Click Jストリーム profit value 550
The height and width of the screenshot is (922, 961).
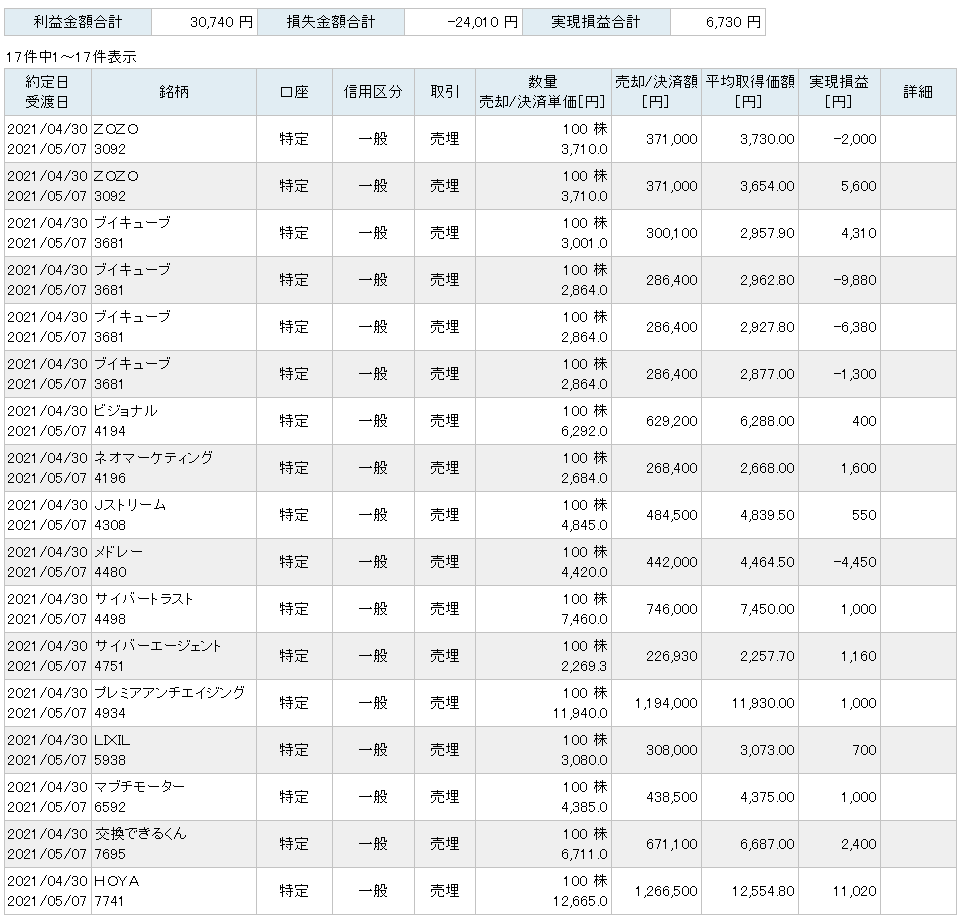click(864, 515)
